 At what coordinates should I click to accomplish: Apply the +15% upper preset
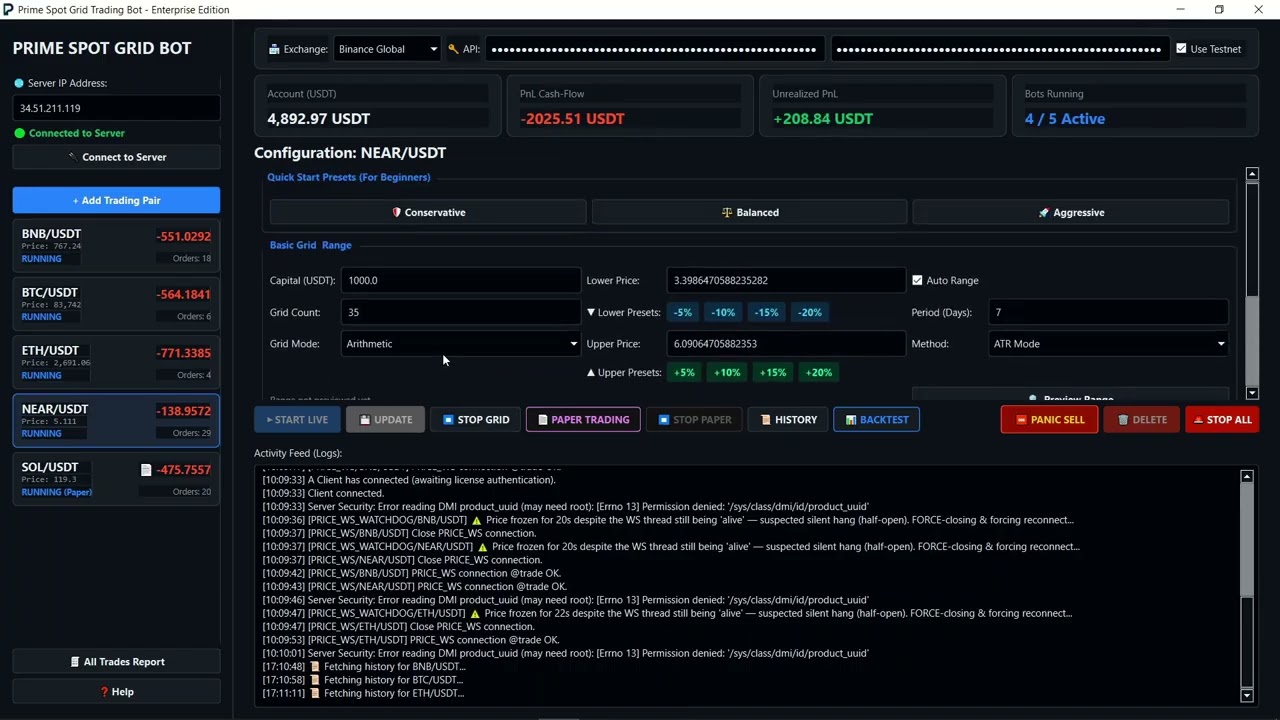(x=773, y=372)
